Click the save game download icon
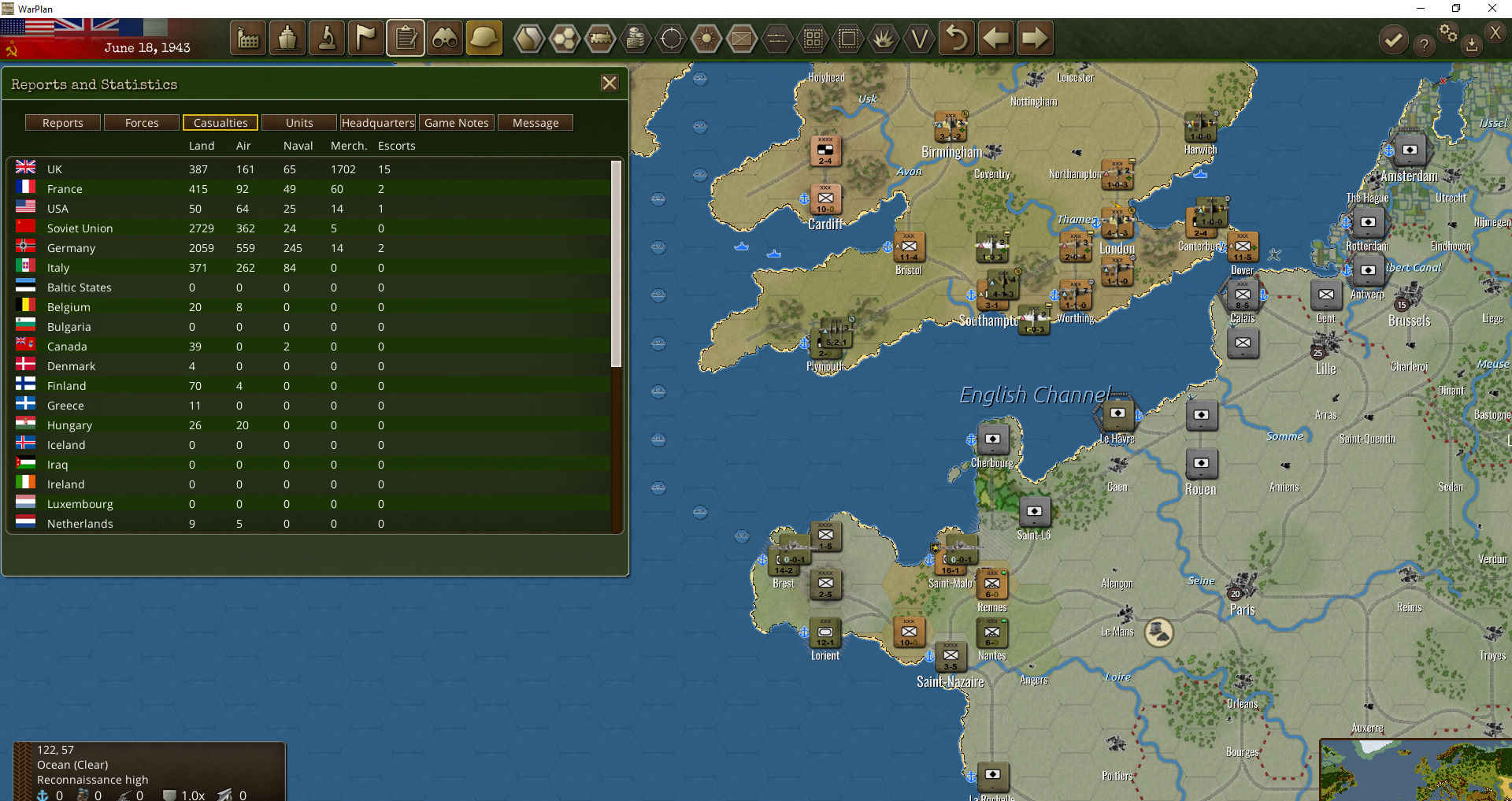This screenshot has width=1512, height=801. pos(1471,45)
